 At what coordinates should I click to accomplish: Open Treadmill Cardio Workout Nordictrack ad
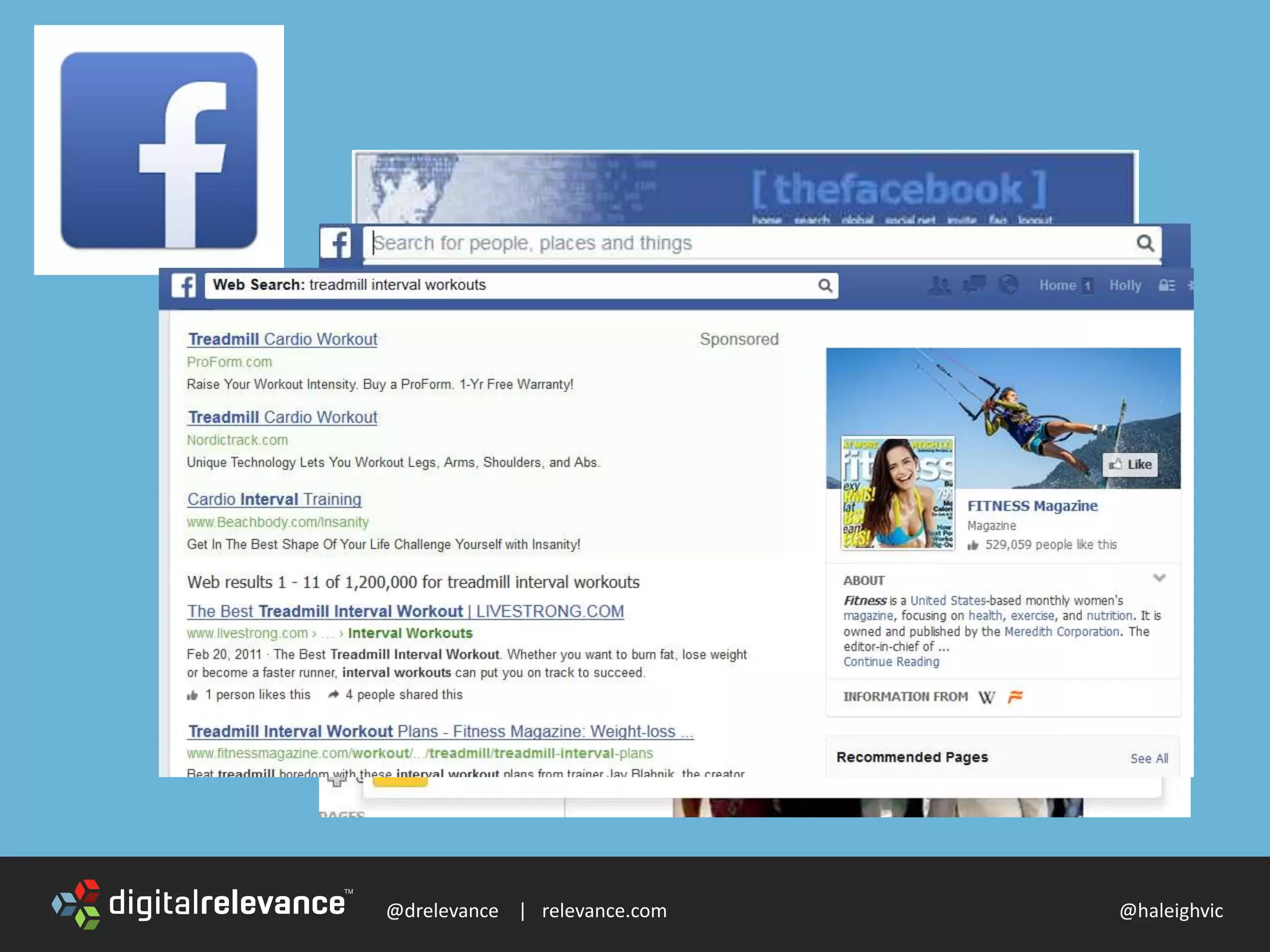click(283, 417)
